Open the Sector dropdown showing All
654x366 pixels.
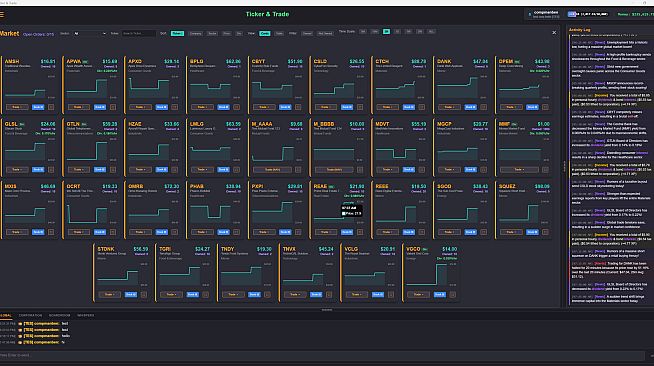(x=90, y=33)
